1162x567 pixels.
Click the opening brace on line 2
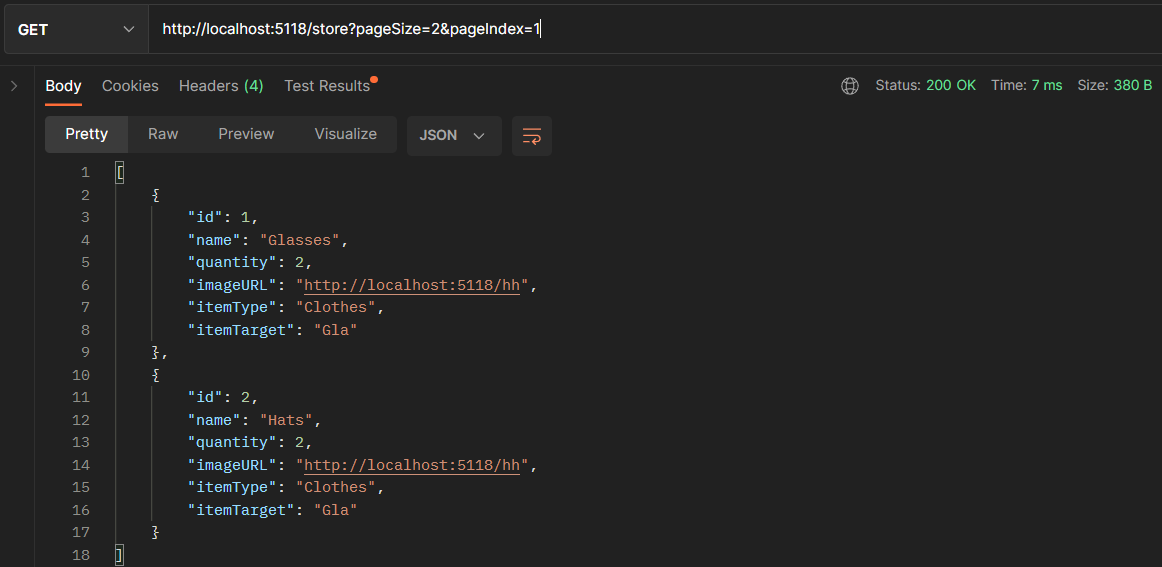156,195
